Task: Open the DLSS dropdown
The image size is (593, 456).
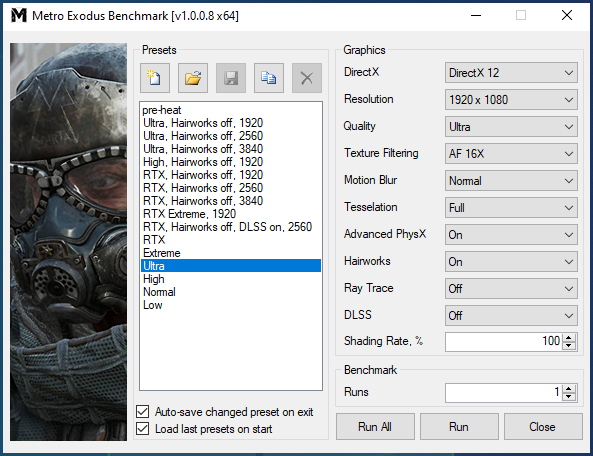Action: tap(511, 316)
